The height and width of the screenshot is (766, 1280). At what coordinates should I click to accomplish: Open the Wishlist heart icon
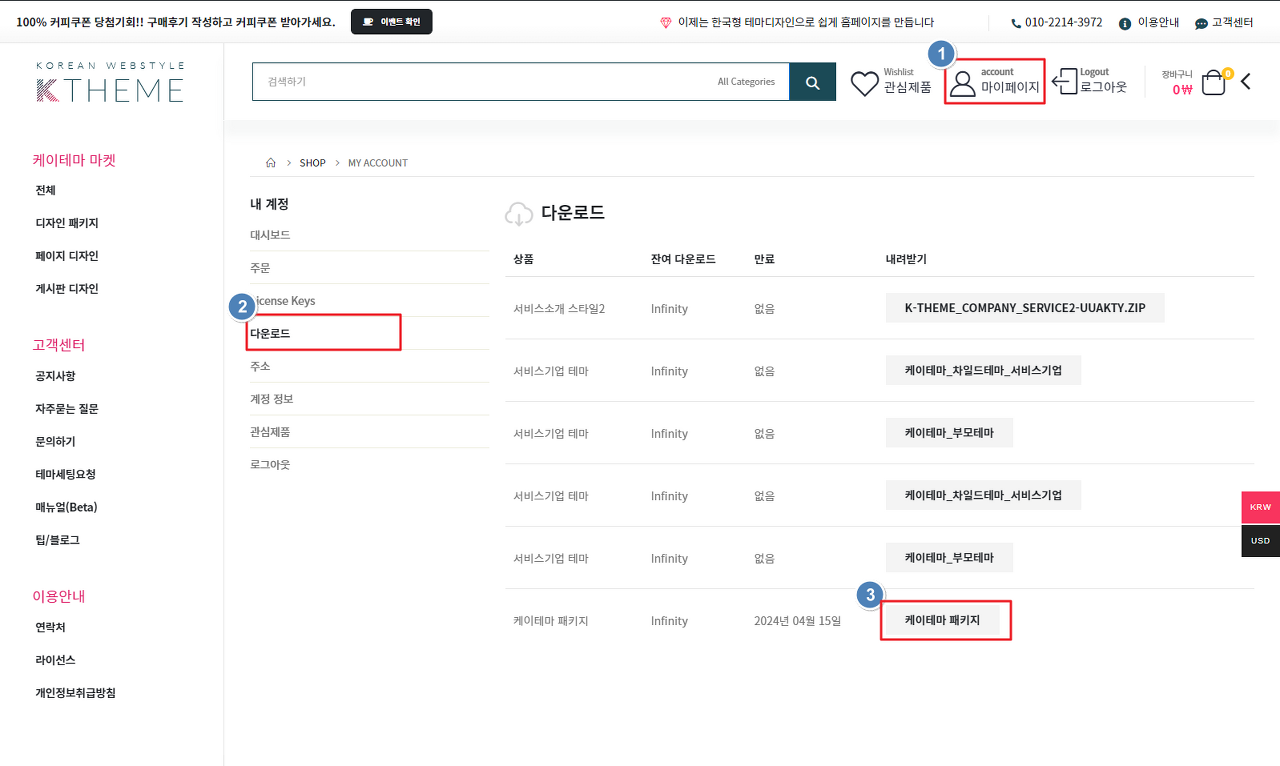[x=865, y=83]
